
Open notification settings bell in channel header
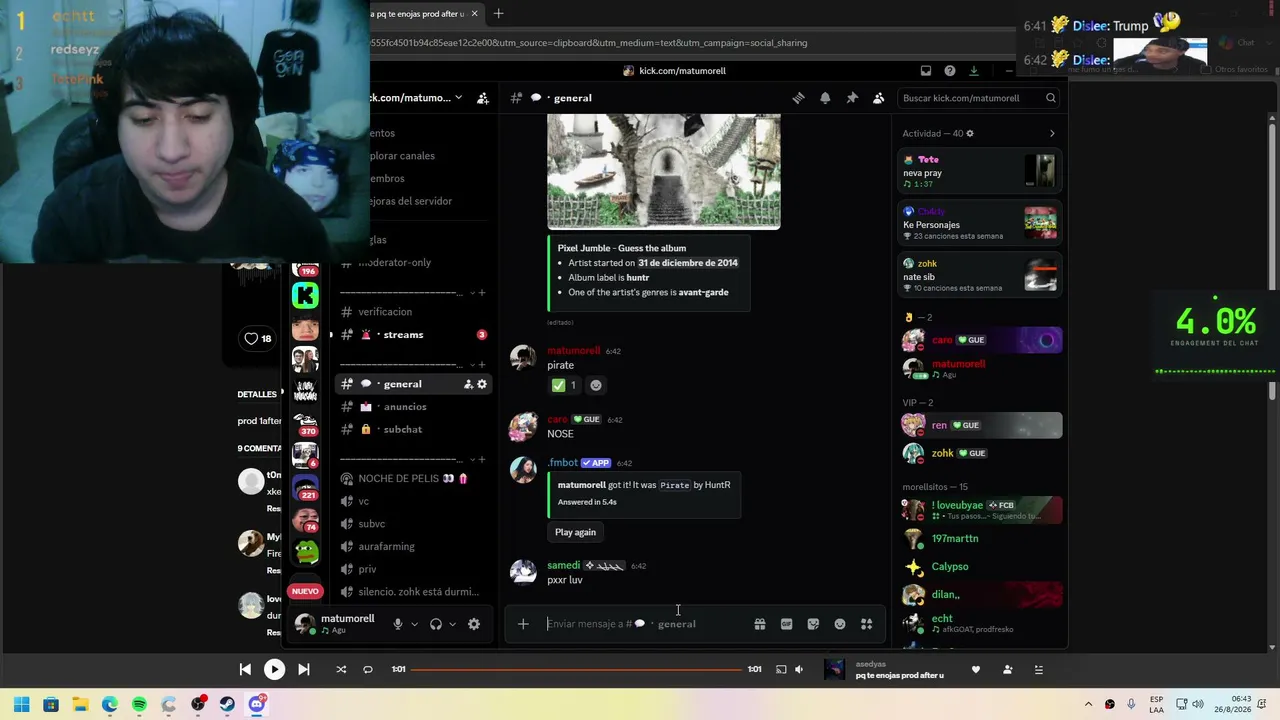coord(825,98)
